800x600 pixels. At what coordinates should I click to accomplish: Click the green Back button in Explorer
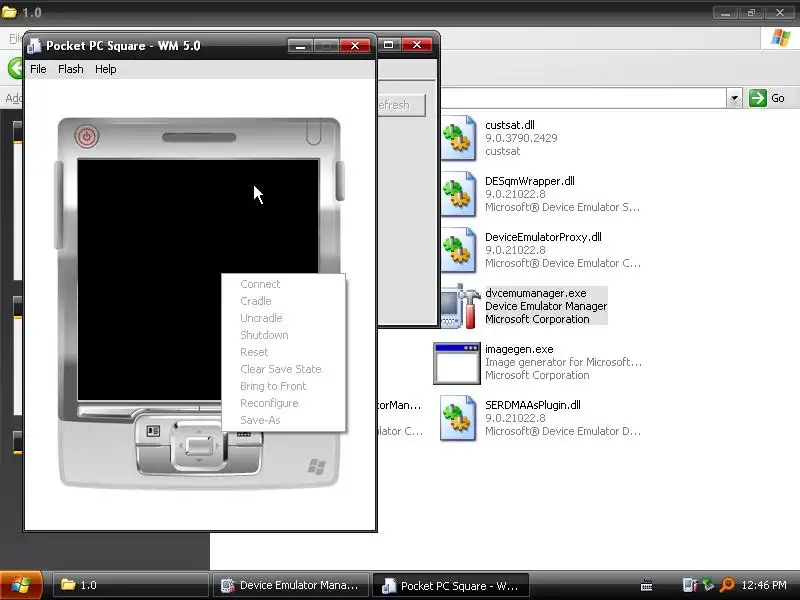coord(15,68)
